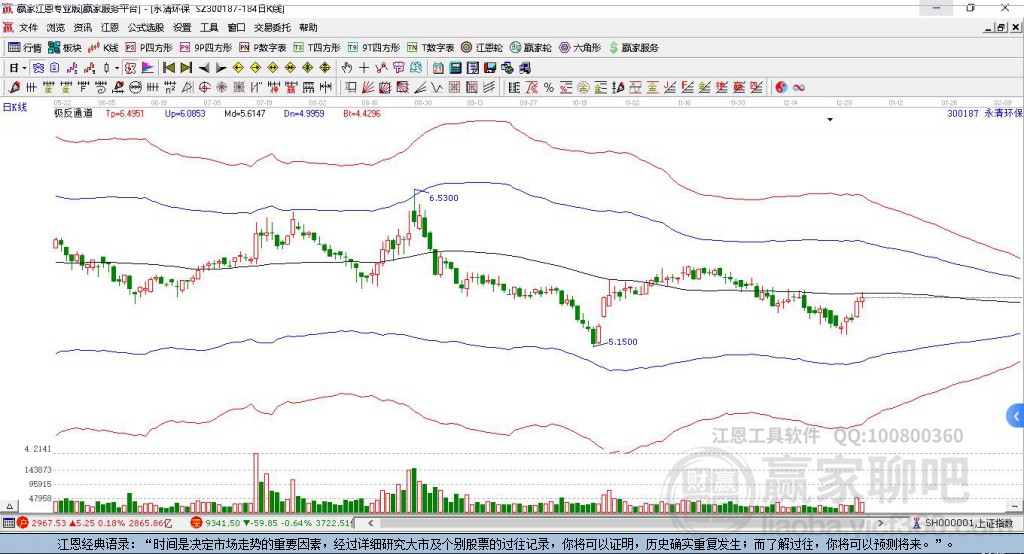
Task: Open the T数字表 tool
Action: click(430, 48)
